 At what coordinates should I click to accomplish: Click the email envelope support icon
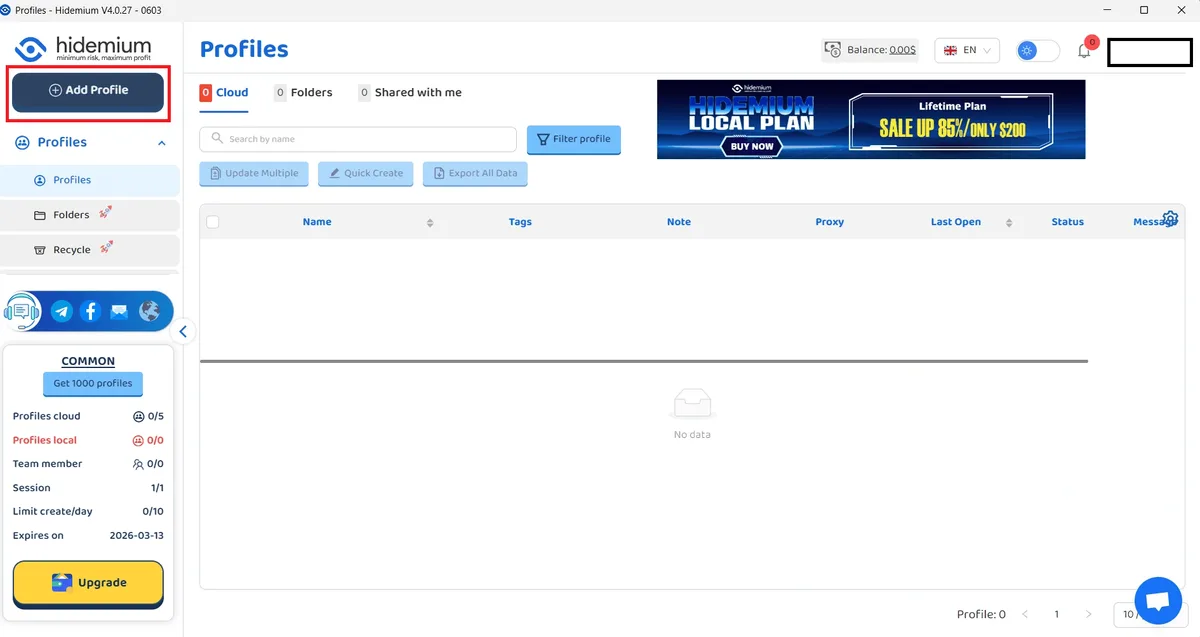pos(120,311)
